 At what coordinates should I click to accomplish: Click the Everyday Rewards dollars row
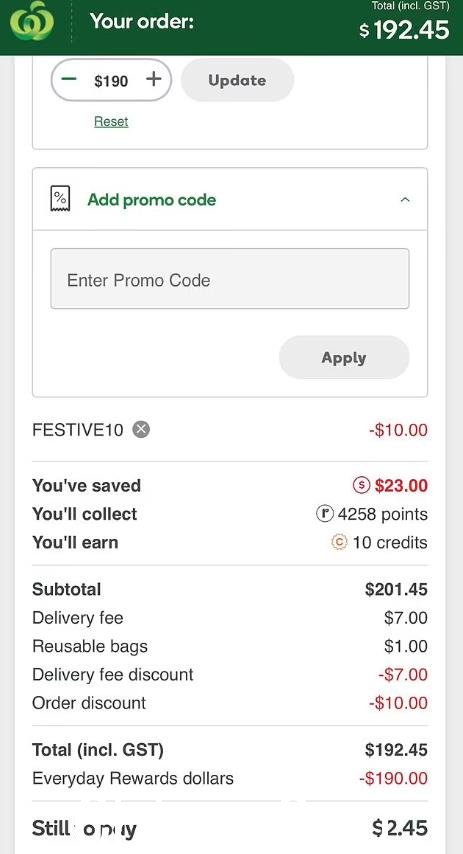coord(230,778)
